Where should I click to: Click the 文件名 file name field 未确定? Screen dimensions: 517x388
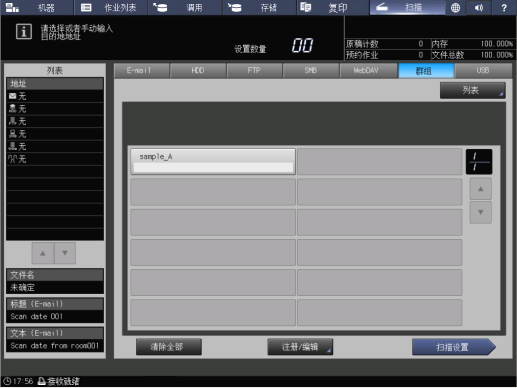[x=55, y=287]
